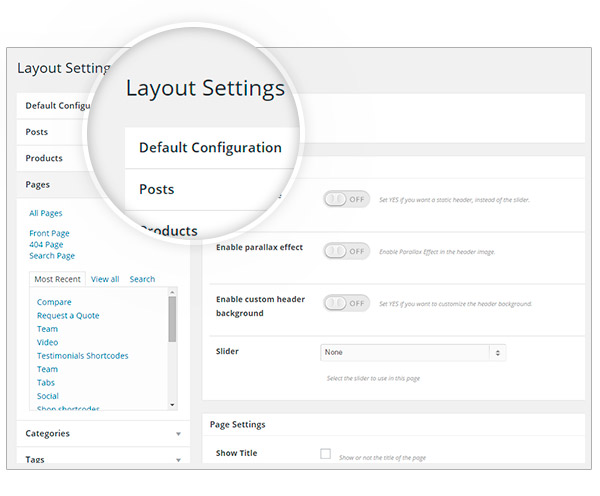The width and height of the screenshot is (600, 496).
Task: Click the scroll down arrow of pages list
Action: tap(172, 405)
